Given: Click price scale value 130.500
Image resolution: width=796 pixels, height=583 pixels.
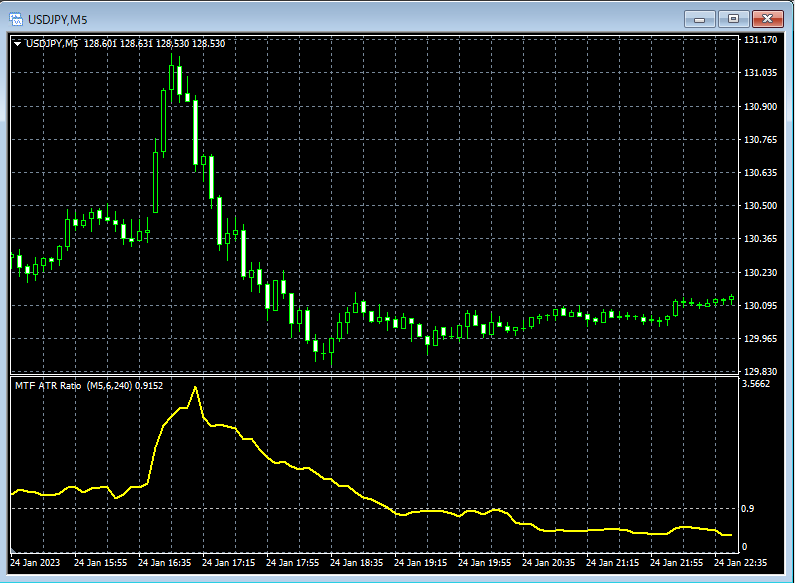Looking at the screenshot, I should coord(760,206).
